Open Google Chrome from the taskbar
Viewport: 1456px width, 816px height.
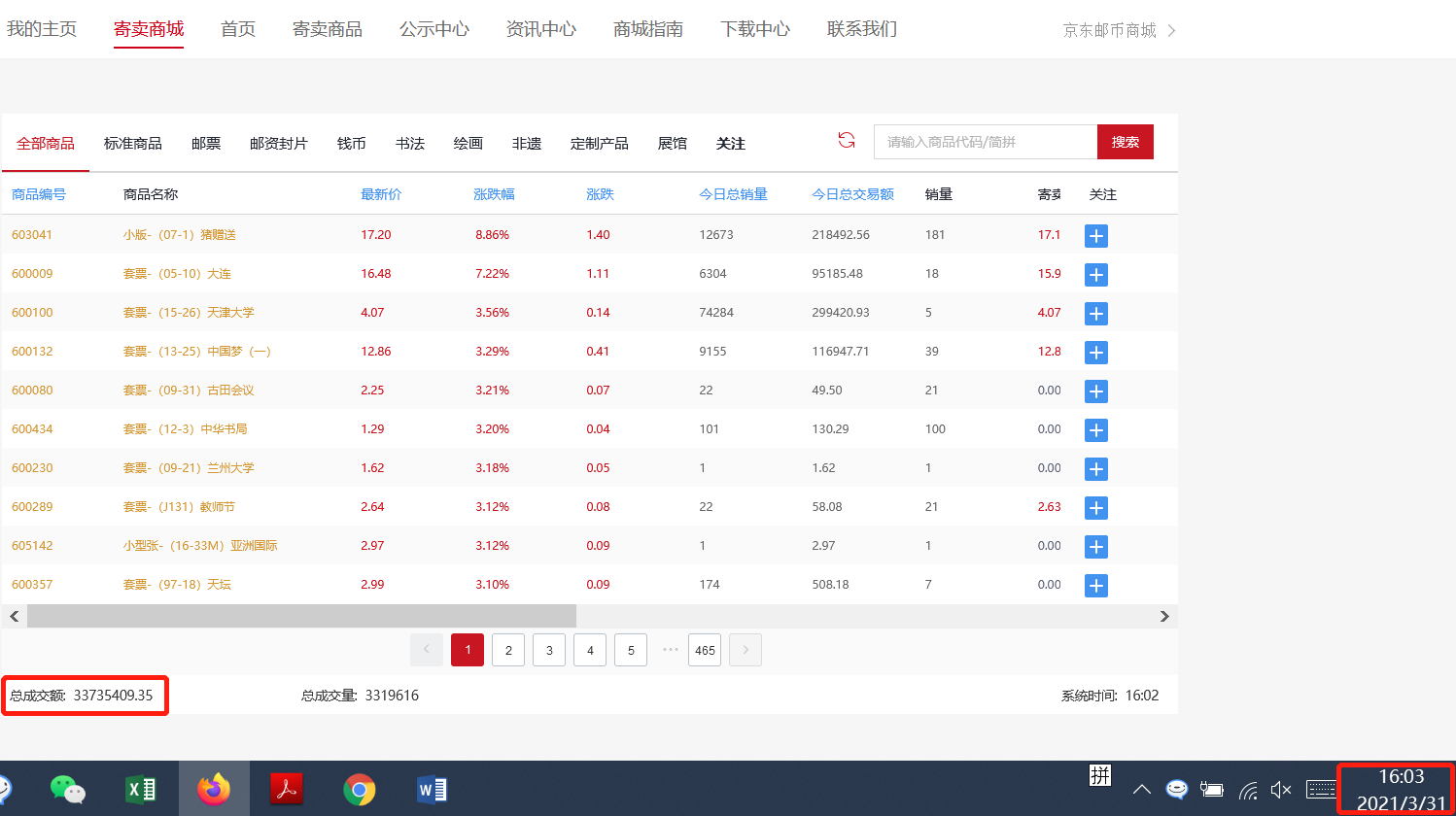pyautogui.click(x=359, y=790)
